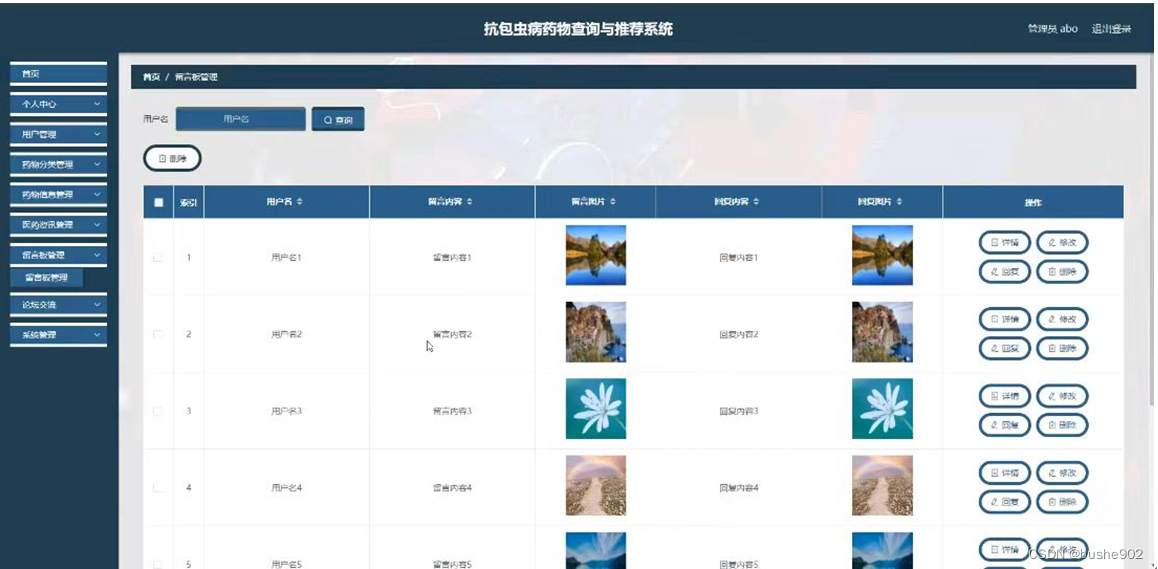Image resolution: width=1158 pixels, height=569 pixels.
Task: Focus the 用户名 search input field
Action: pyautogui.click(x=241, y=119)
